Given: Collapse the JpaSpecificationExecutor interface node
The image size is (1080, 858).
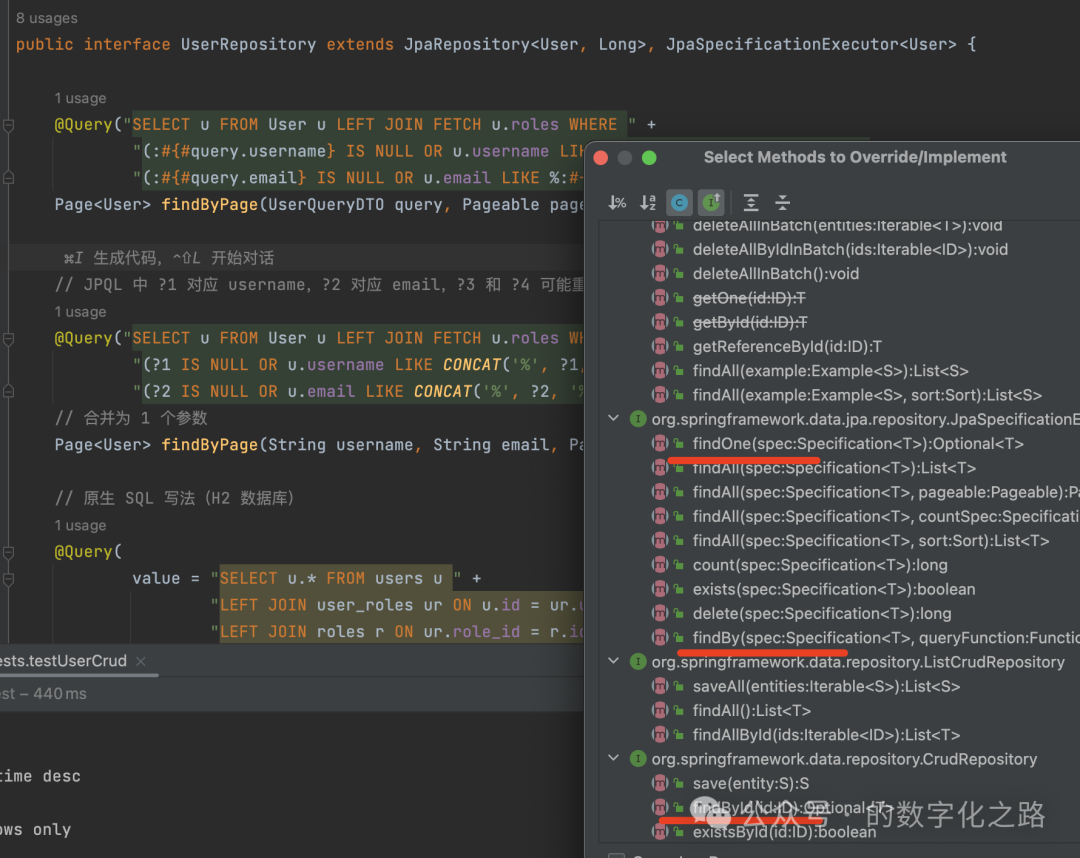Looking at the screenshot, I should [x=613, y=419].
